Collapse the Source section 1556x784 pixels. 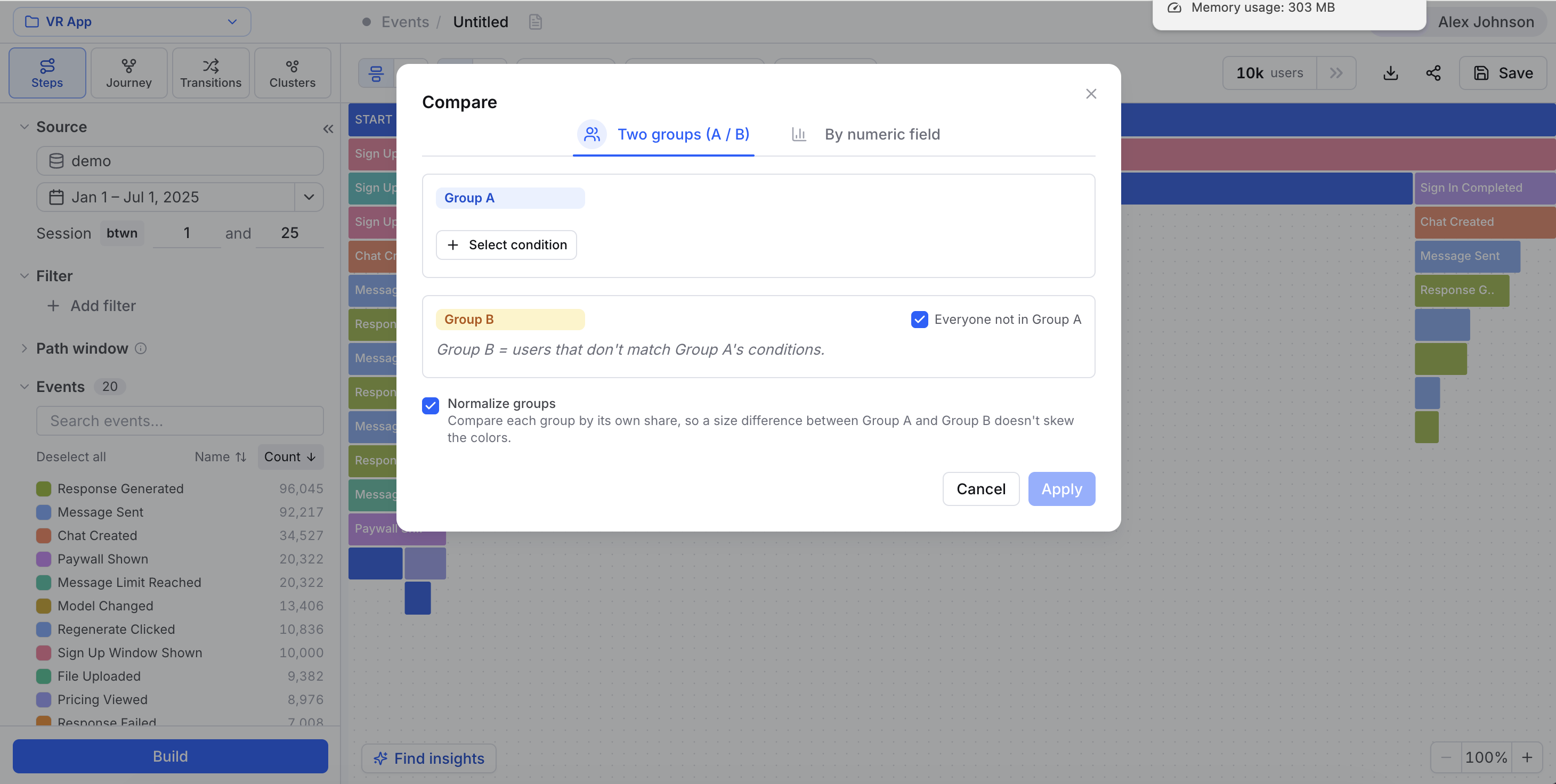[x=24, y=127]
